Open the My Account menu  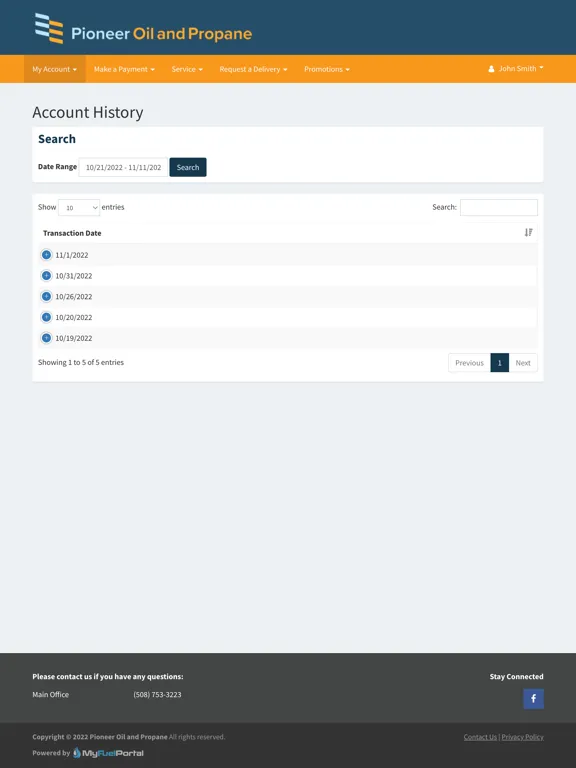pyautogui.click(x=54, y=69)
